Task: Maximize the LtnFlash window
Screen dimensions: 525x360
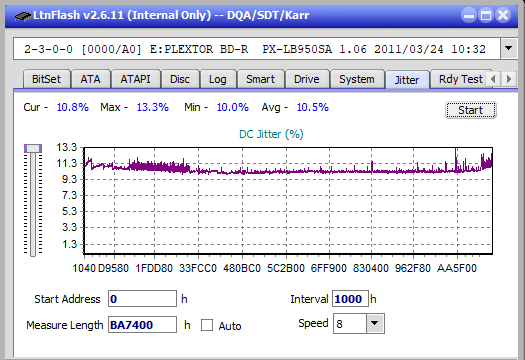Action: 486,15
